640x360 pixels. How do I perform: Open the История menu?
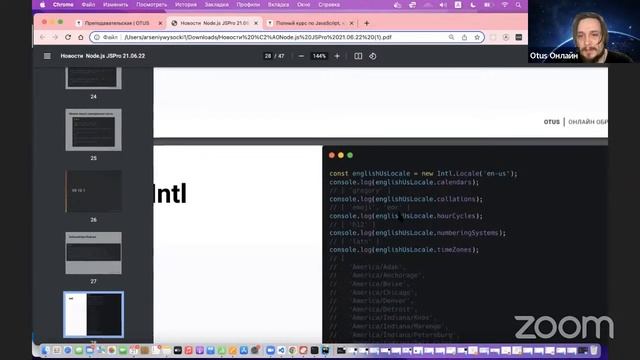tap(186, 5)
